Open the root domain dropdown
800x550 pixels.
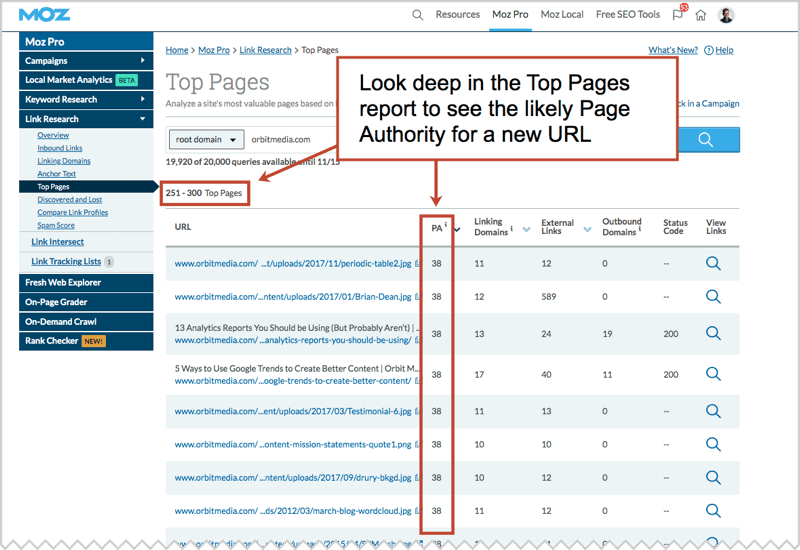206,139
